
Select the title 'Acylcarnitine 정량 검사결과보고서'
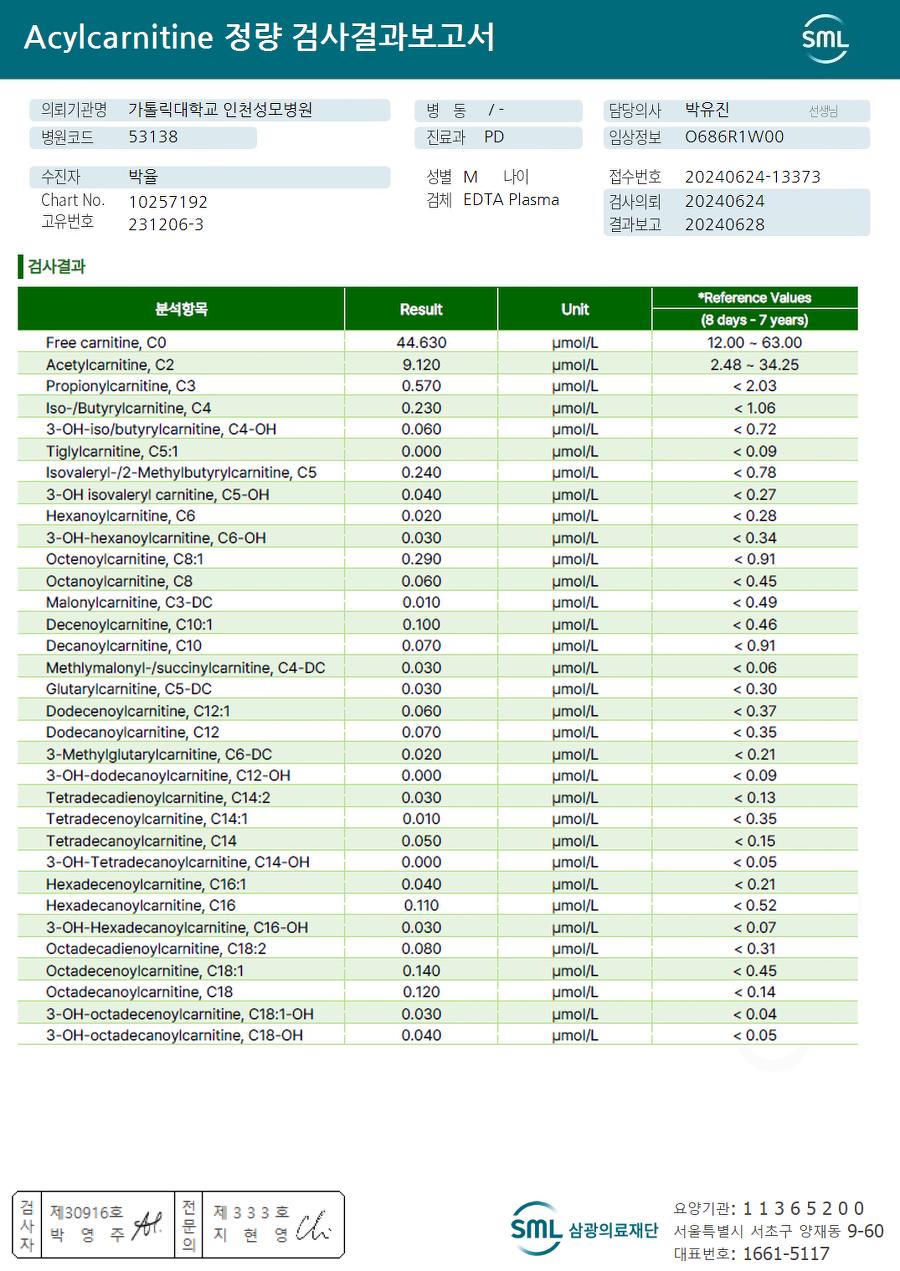coord(259,38)
